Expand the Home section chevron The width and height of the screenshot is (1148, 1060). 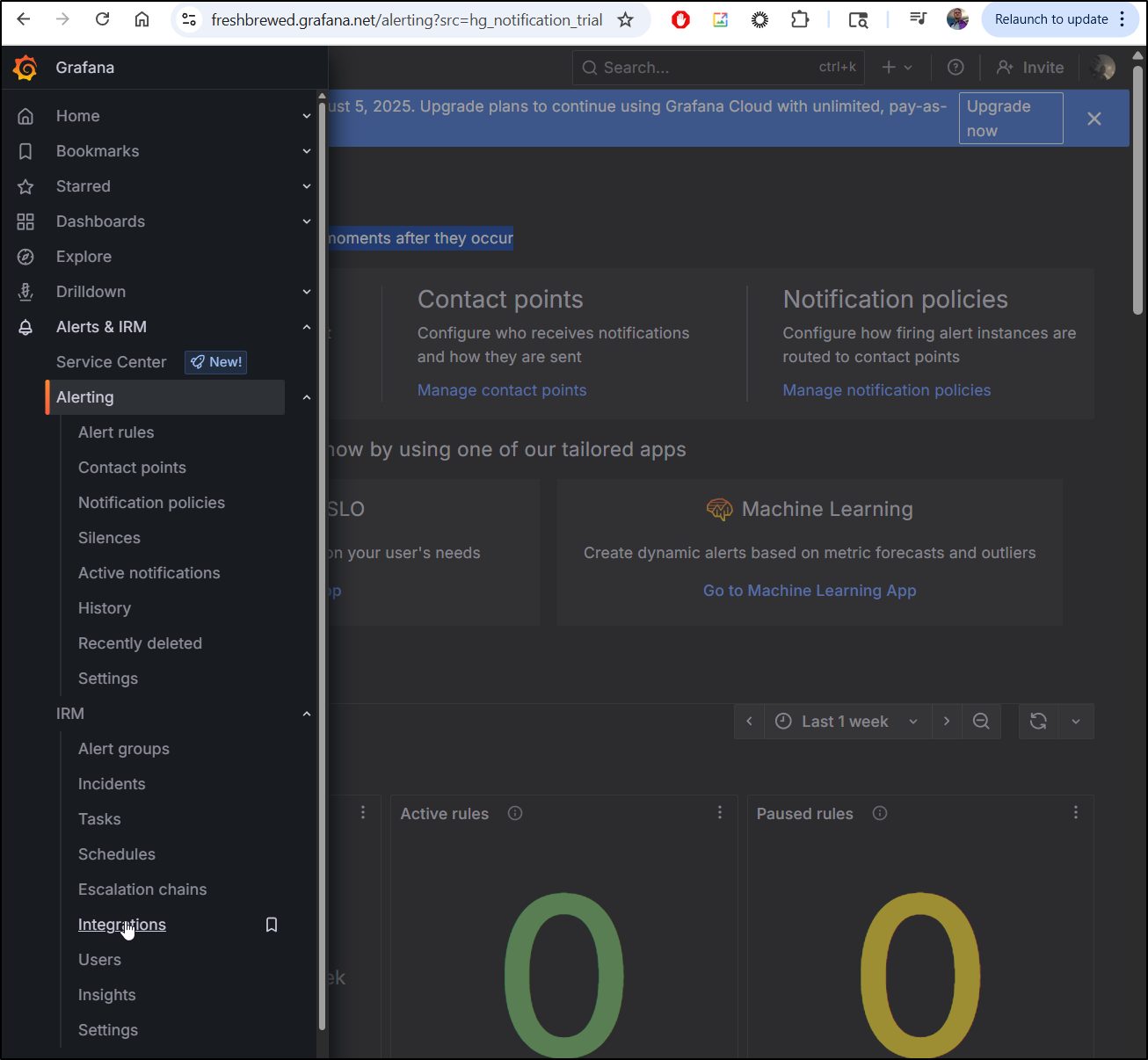click(x=307, y=116)
